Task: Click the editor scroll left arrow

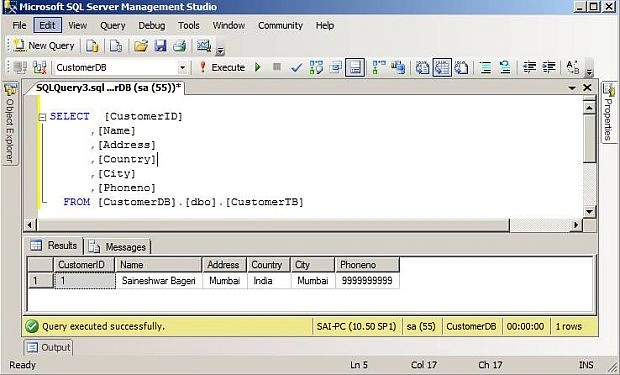Action: (x=30, y=225)
